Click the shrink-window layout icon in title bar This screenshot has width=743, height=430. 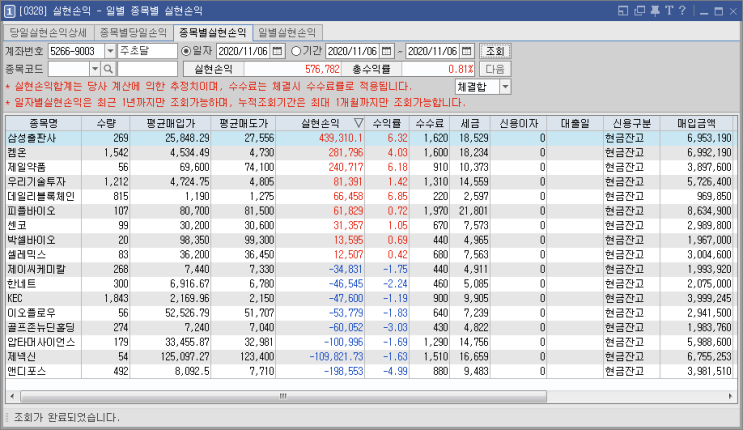(x=623, y=10)
